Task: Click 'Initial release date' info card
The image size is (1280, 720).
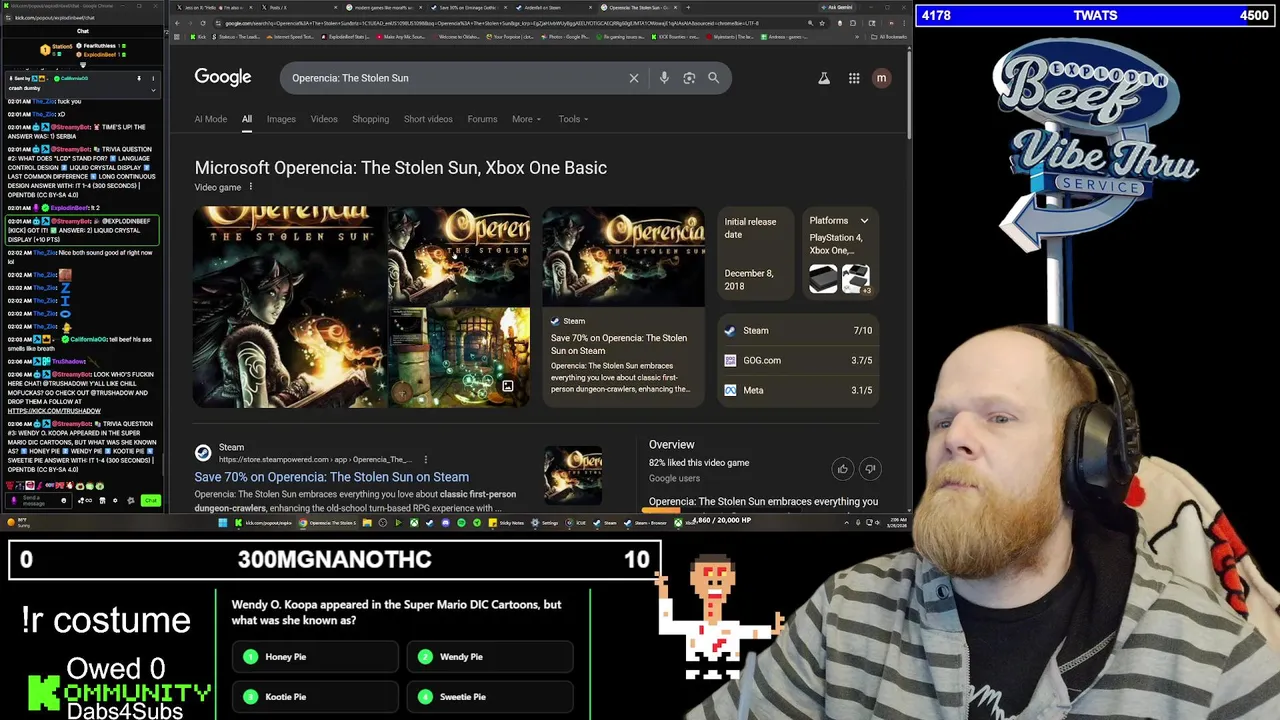Action: (x=757, y=253)
